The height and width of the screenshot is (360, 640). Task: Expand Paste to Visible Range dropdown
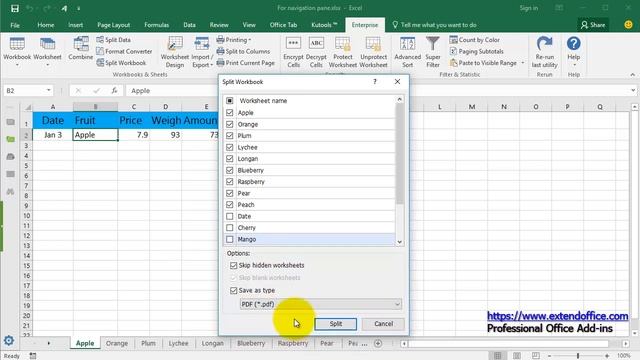tap(523, 63)
